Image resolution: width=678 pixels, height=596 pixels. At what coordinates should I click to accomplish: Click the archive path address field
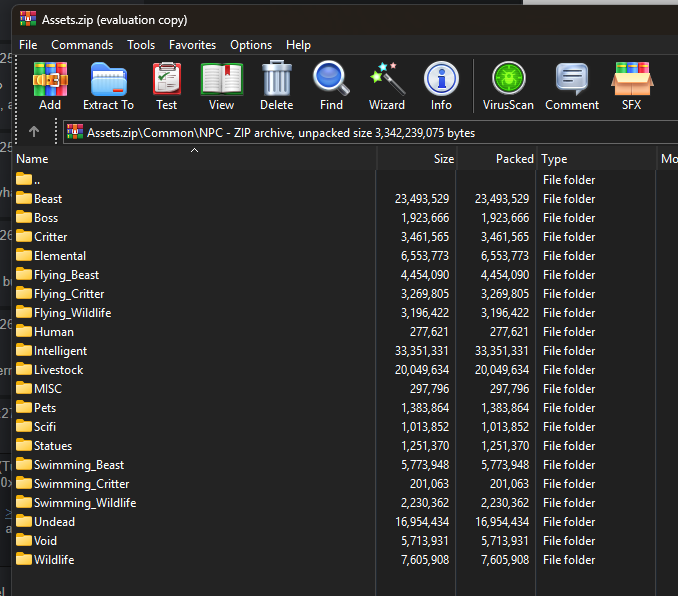371,132
